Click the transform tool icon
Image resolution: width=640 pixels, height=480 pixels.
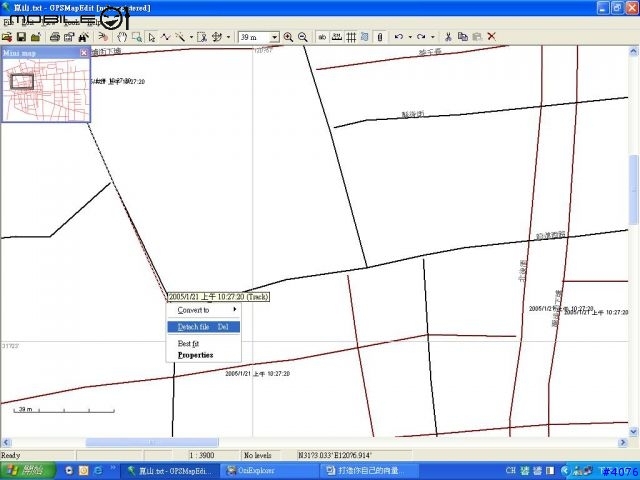tap(217, 37)
